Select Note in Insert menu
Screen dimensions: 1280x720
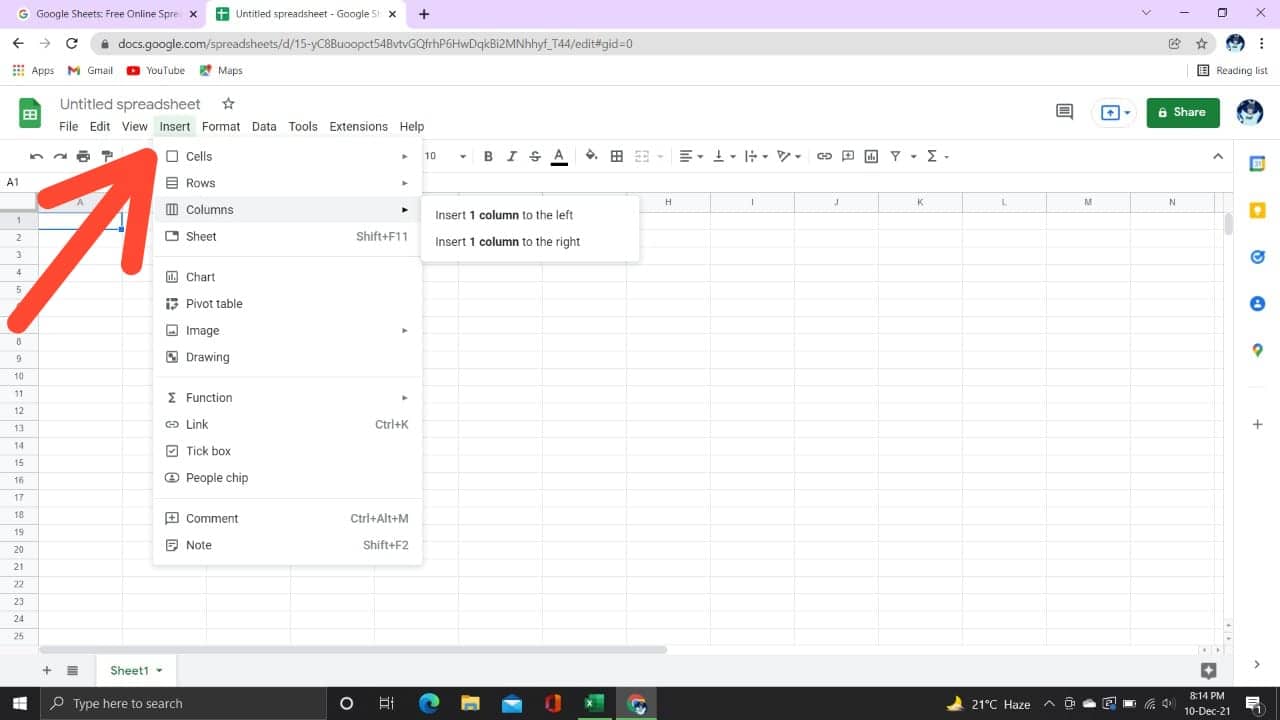(x=288, y=545)
